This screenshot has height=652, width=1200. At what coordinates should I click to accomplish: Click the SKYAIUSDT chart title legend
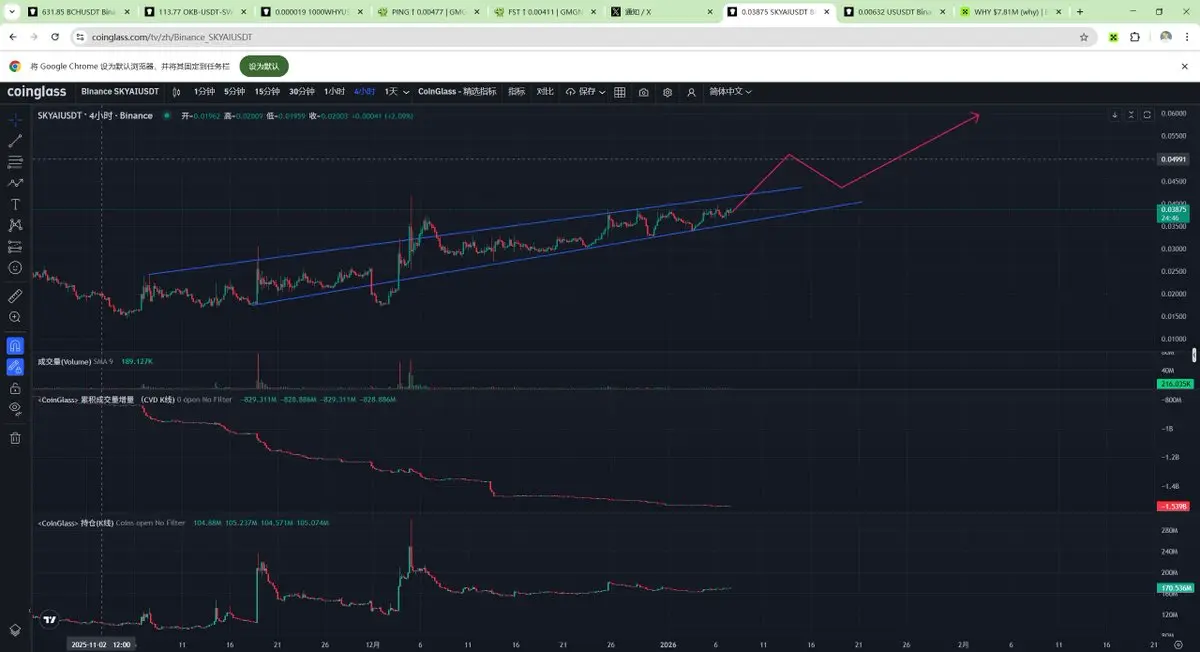coord(95,116)
